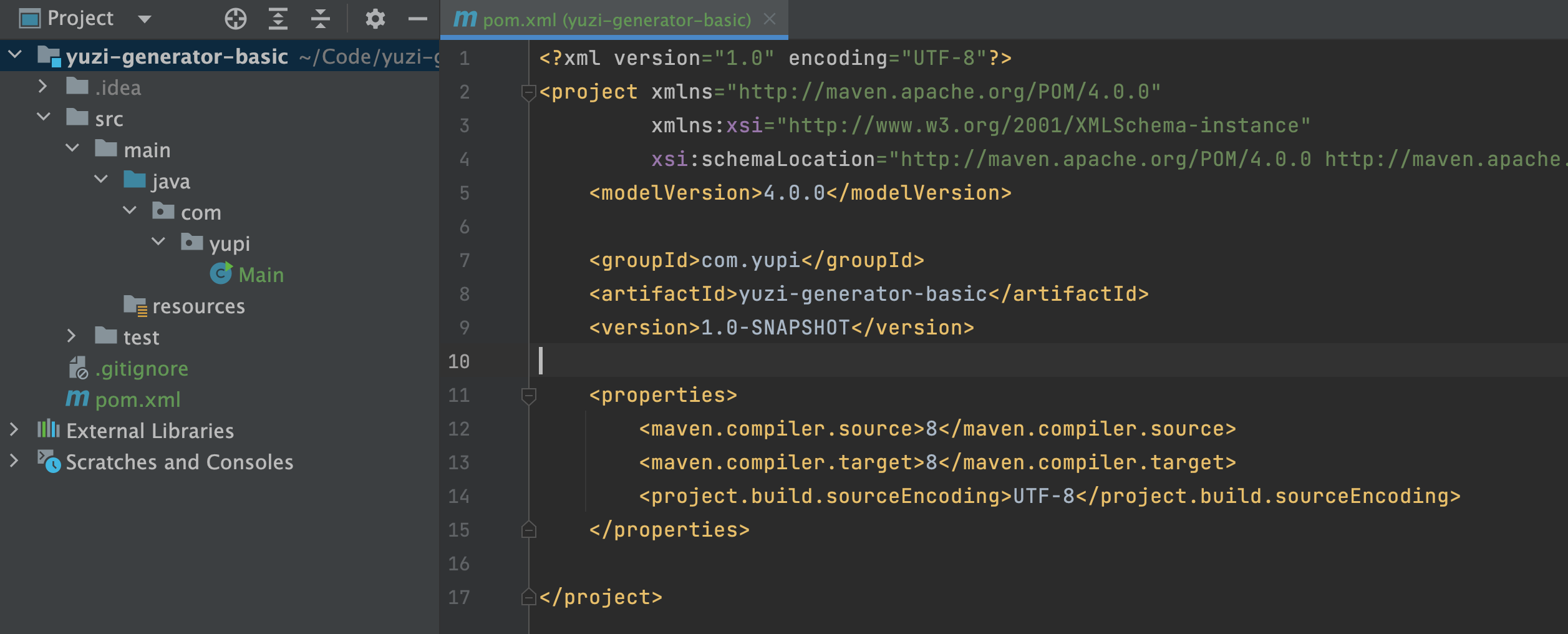Click the empty line 16 in the editor
1568x634 pixels.
tap(1048, 563)
